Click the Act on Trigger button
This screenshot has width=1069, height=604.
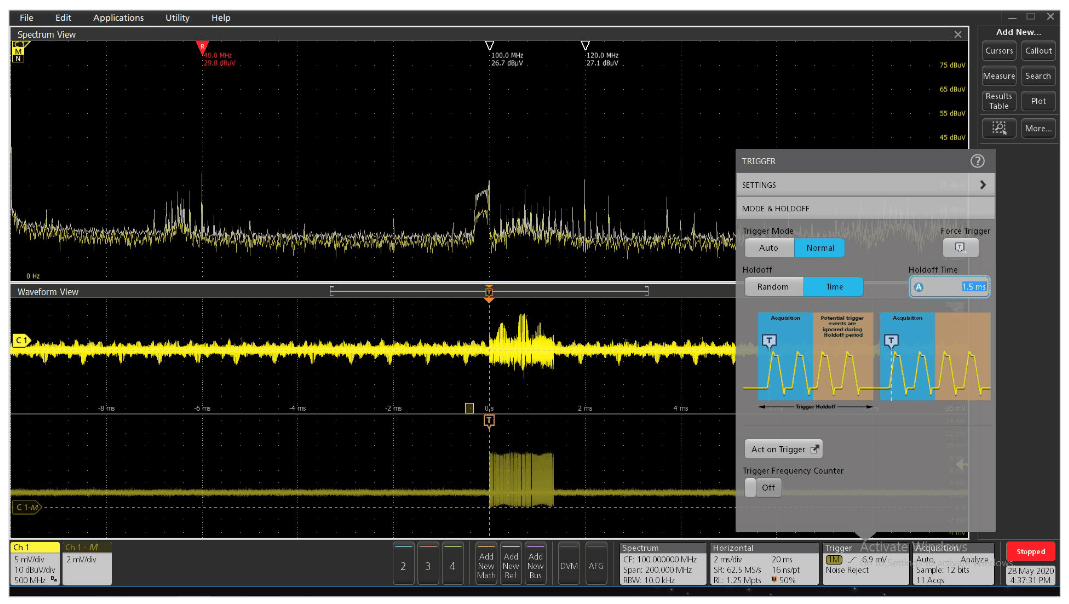(x=783, y=449)
